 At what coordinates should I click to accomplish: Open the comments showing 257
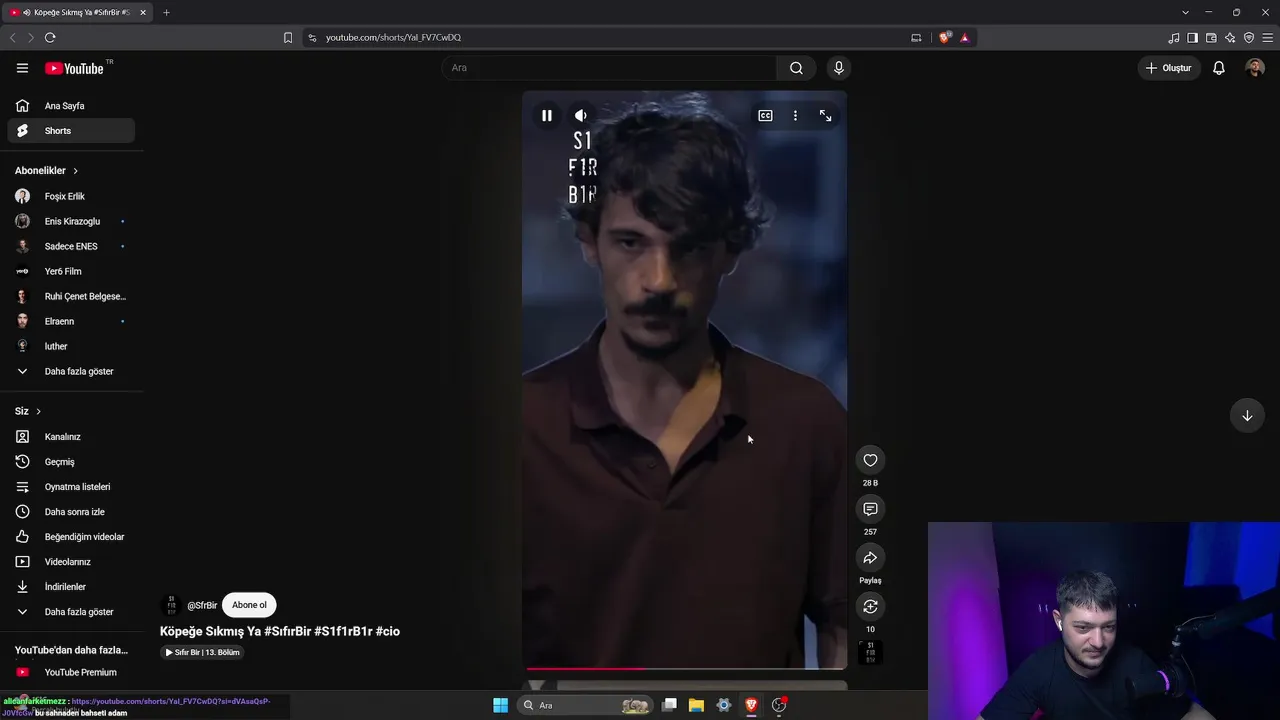click(x=870, y=509)
